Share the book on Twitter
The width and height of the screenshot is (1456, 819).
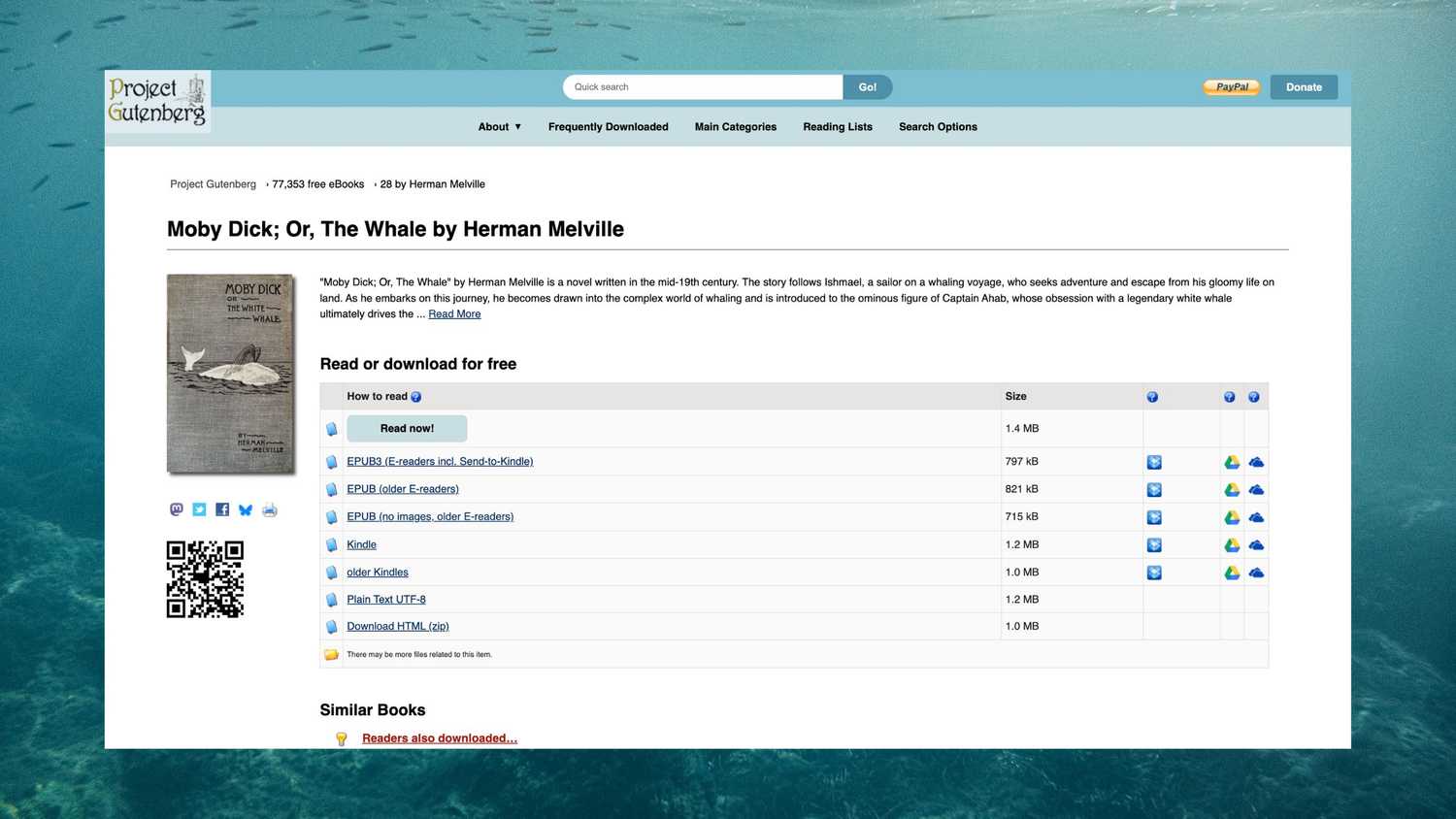199,508
